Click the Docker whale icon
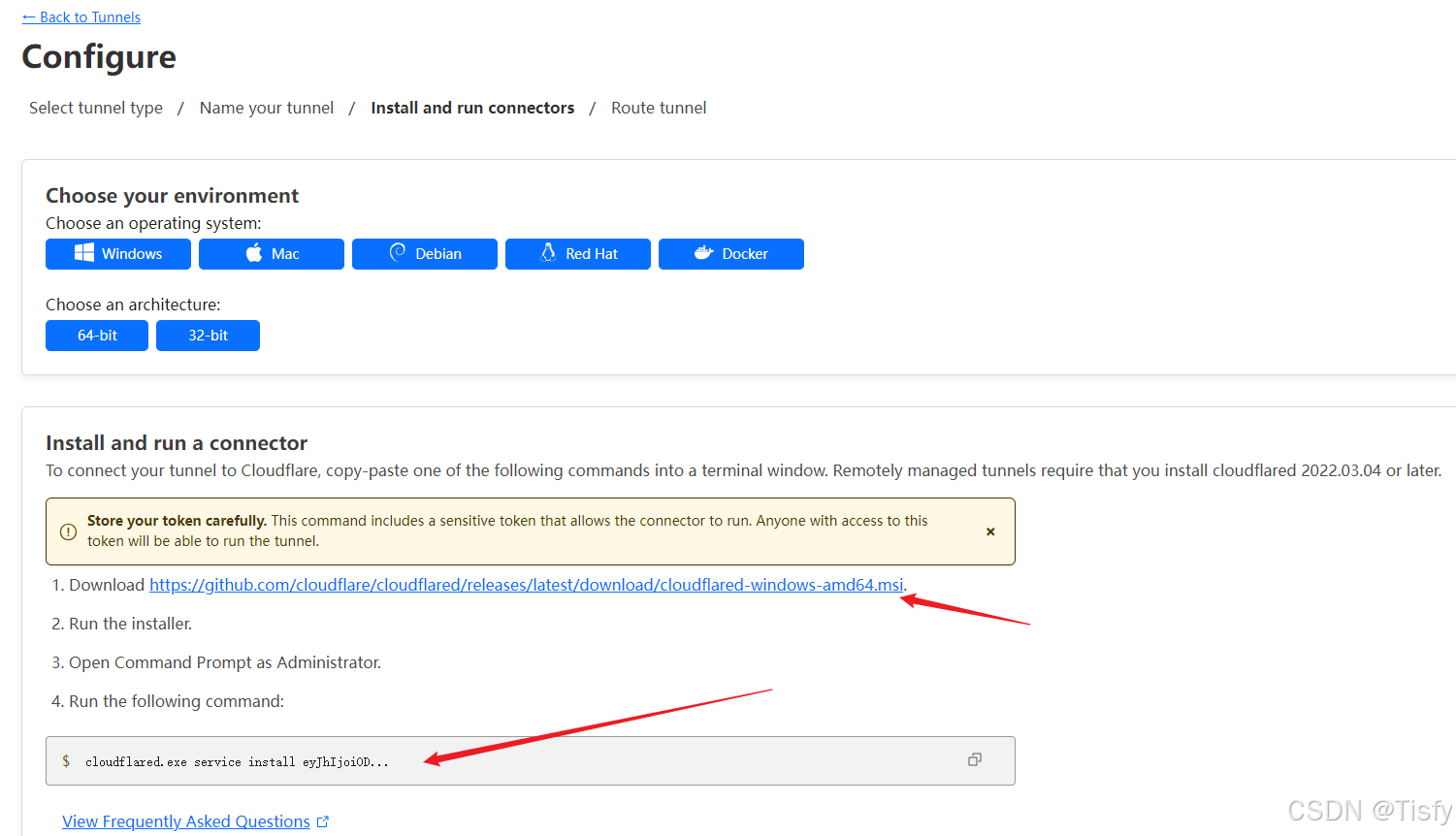This screenshot has height=836, width=1456. (x=703, y=253)
